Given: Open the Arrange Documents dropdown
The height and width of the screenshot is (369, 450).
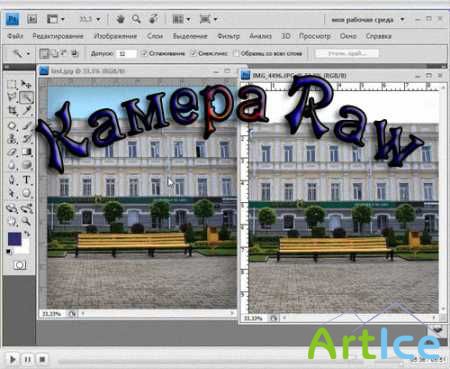Looking at the screenshot, I should (181, 19).
